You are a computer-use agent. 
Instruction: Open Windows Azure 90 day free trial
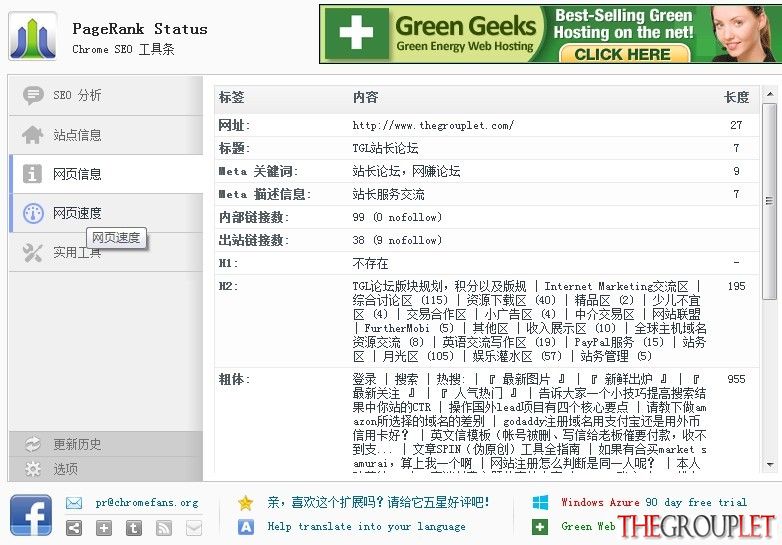click(654, 502)
